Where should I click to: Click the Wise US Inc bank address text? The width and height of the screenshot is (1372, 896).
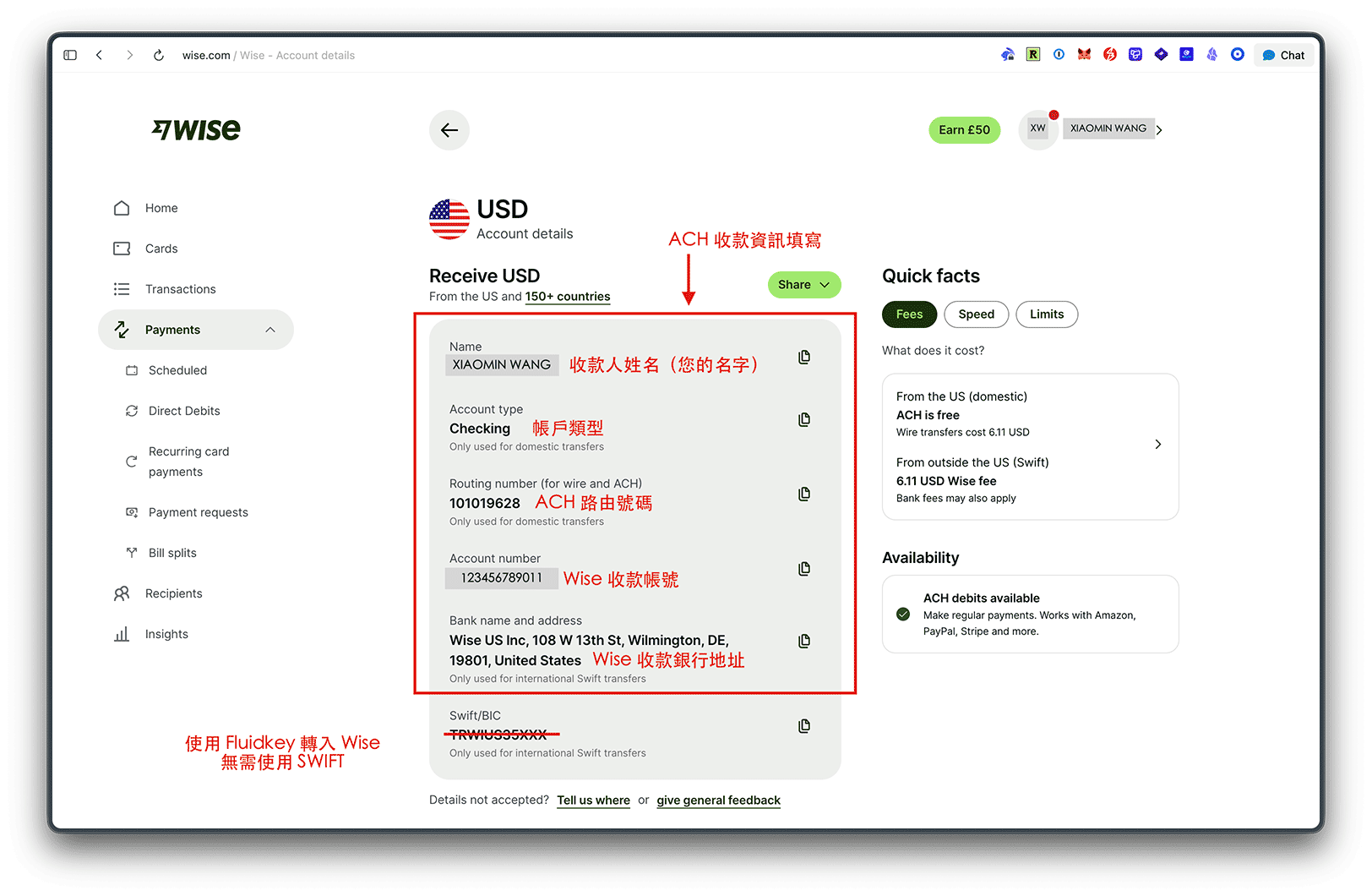click(589, 650)
